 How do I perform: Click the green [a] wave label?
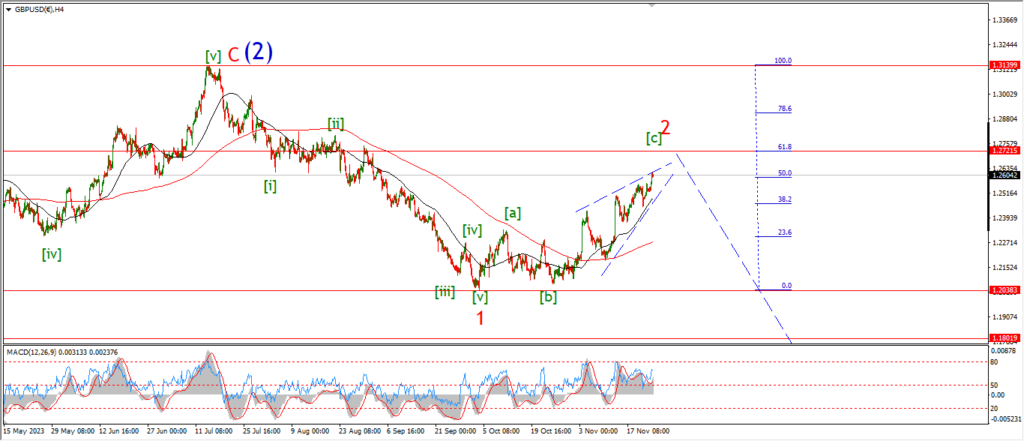click(512, 212)
